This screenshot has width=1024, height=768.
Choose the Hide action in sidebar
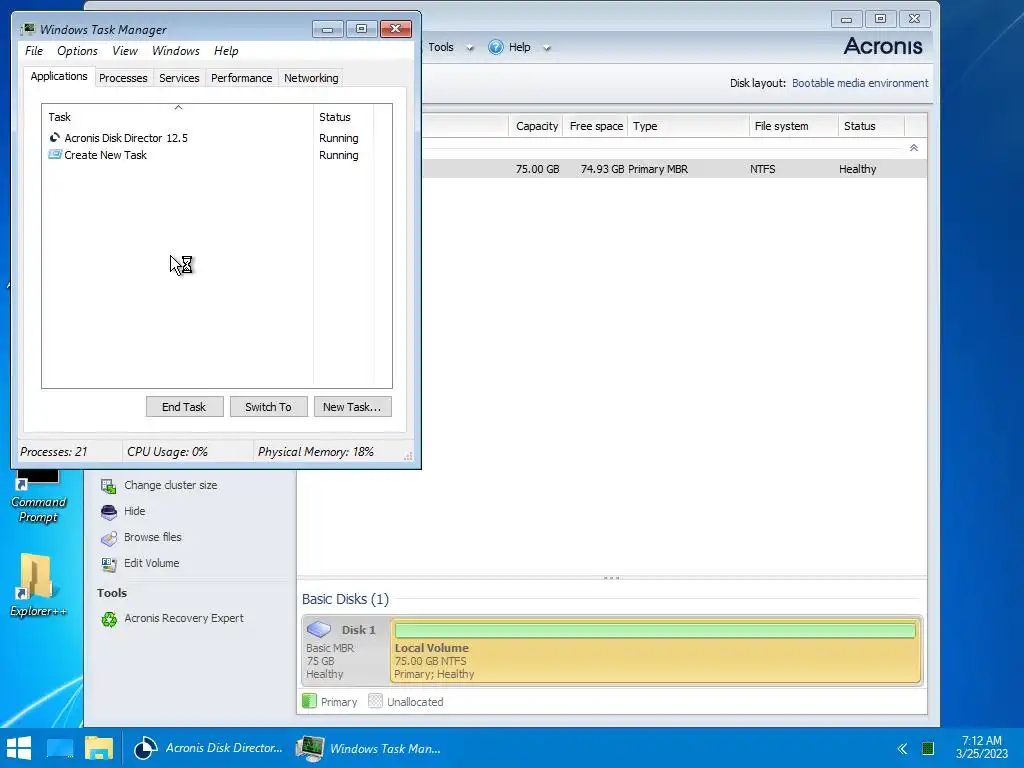tap(135, 511)
